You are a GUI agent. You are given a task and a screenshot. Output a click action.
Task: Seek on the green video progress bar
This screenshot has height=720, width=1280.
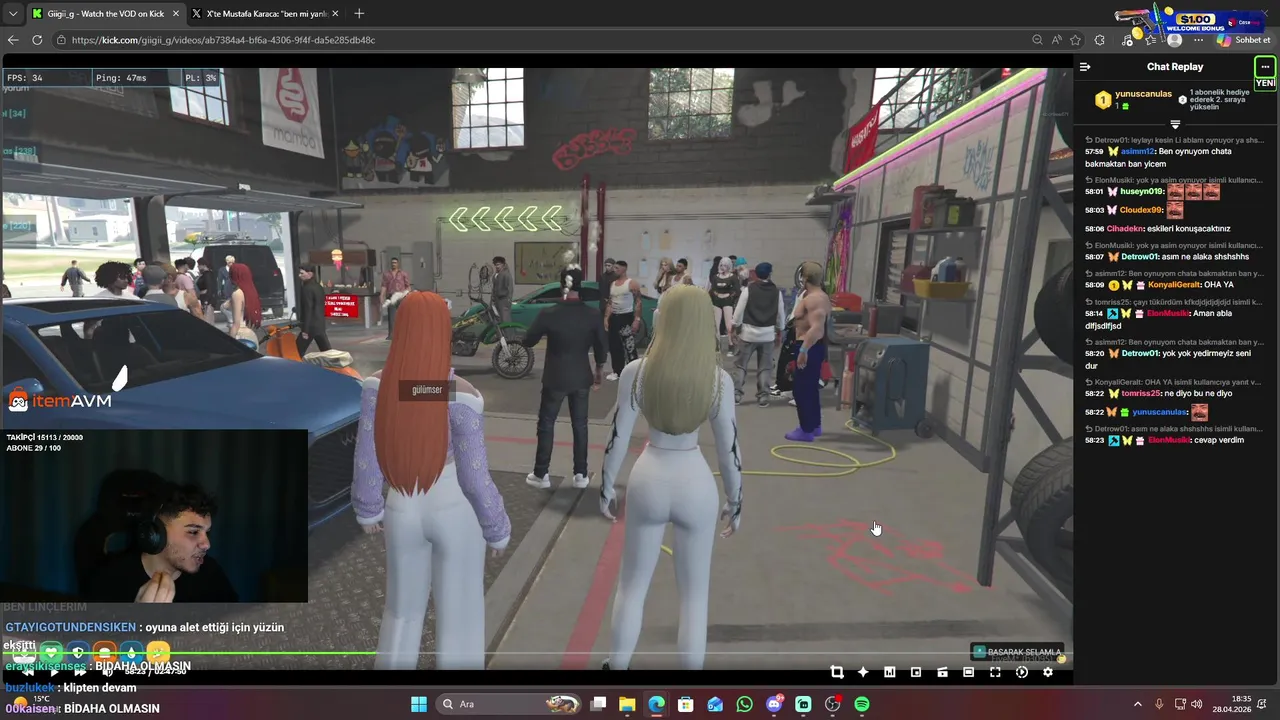pos(536,654)
